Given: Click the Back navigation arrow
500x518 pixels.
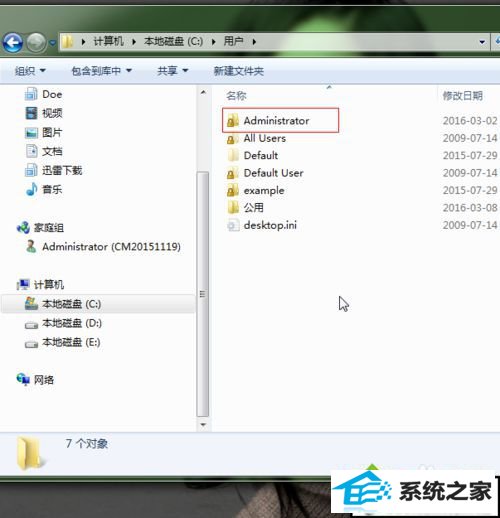Looking at the screenshot, I should coord(13,42).
